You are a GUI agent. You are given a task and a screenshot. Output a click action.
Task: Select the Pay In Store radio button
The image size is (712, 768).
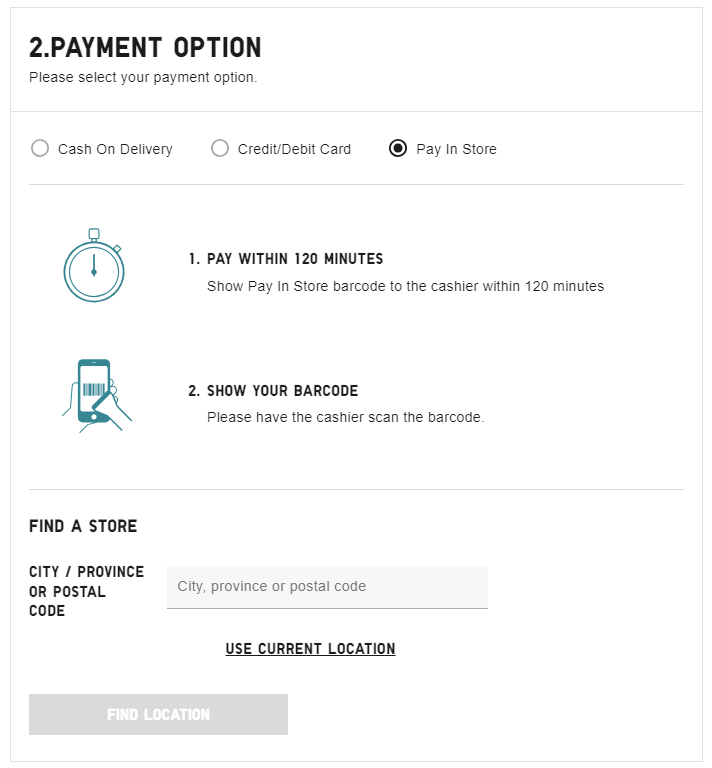pos(398,149)
